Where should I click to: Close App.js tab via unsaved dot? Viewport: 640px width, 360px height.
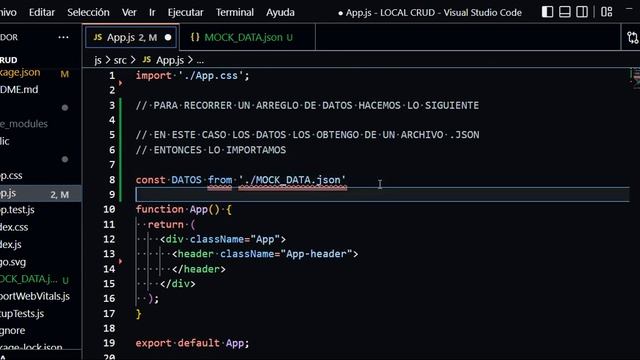coord(168,38)
